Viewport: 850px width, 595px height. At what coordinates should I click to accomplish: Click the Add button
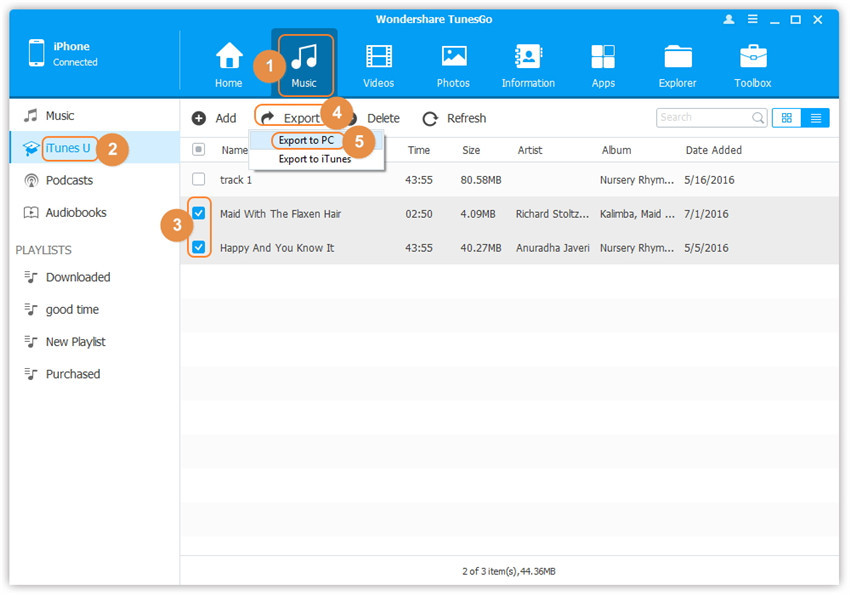[x=214, y=118]
